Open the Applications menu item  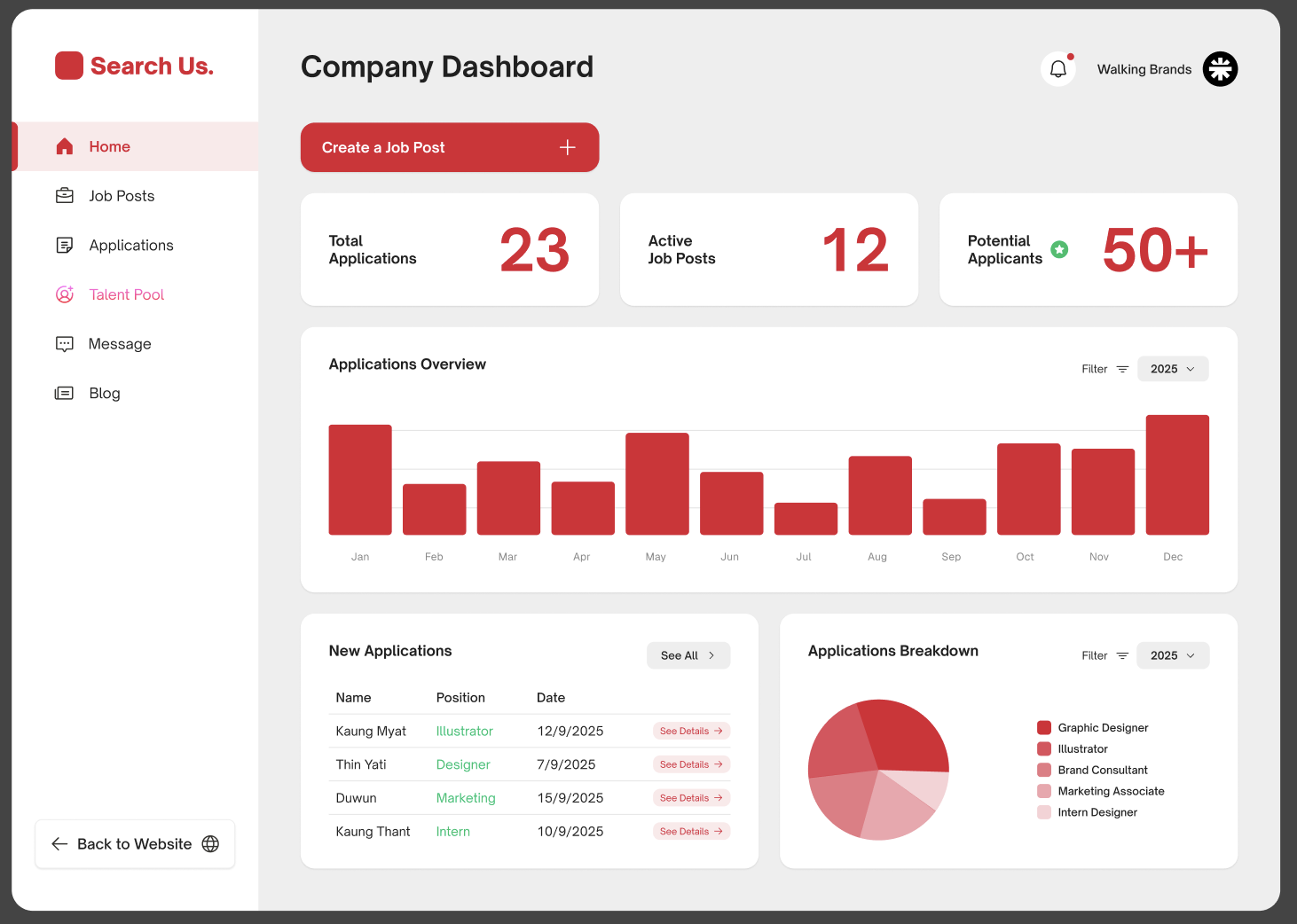(131, 246)
